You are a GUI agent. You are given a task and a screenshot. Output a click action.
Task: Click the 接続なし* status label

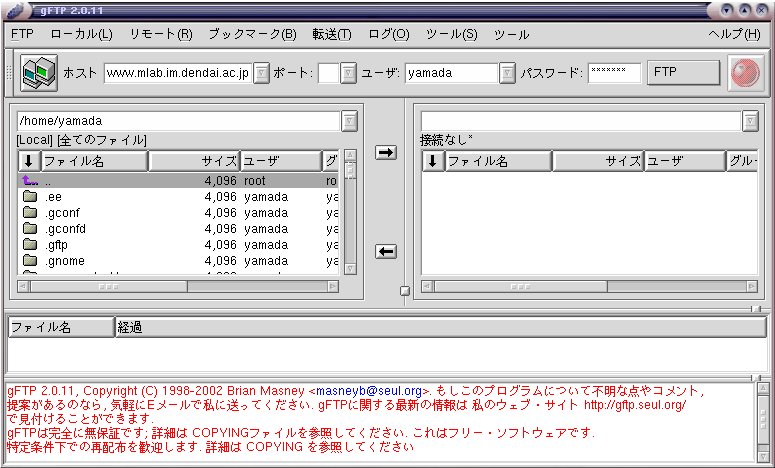point(446,140)
